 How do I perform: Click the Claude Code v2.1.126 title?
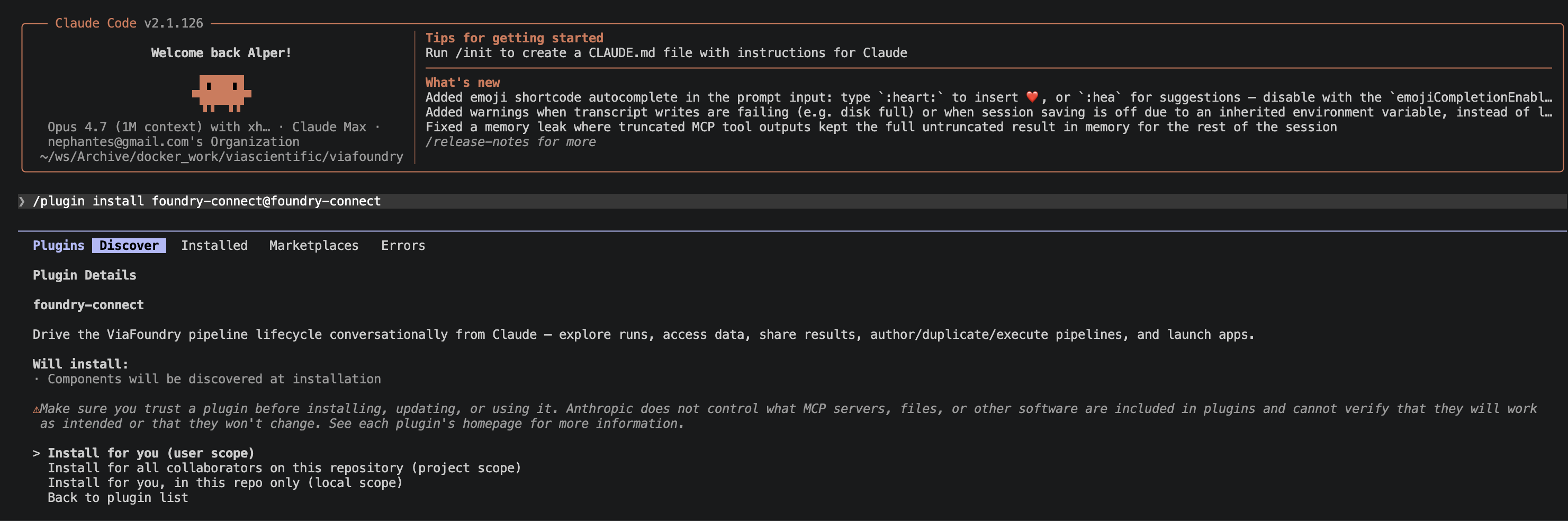click(x=129, y=23)
